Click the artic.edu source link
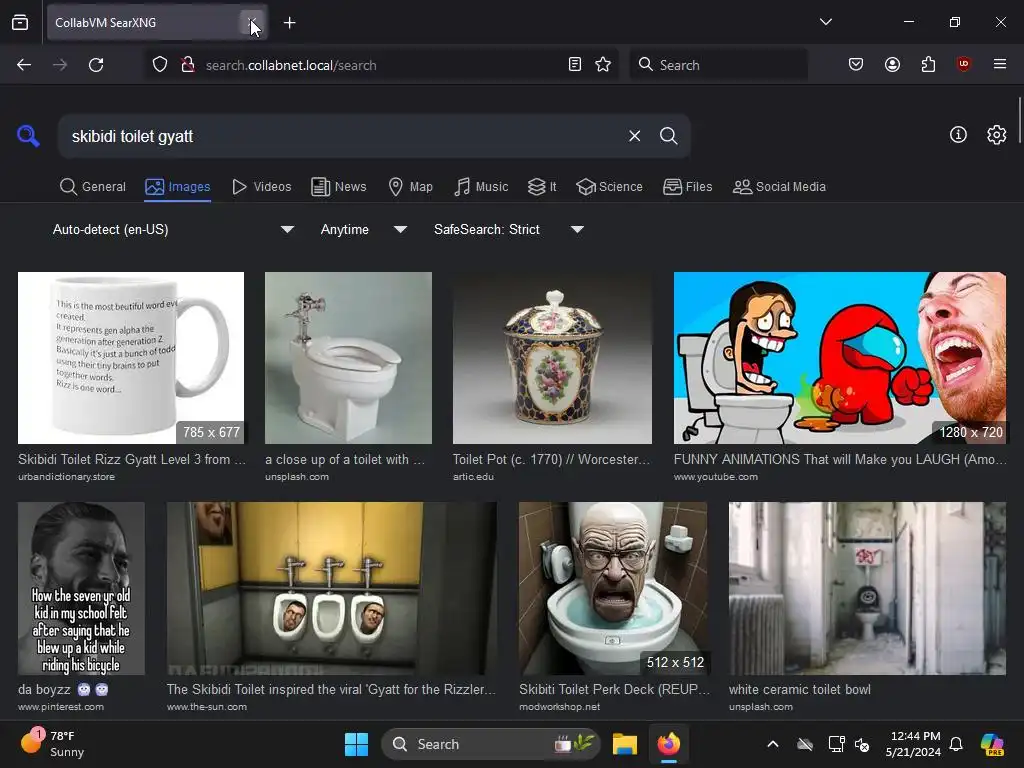 [x=473, y=477]
